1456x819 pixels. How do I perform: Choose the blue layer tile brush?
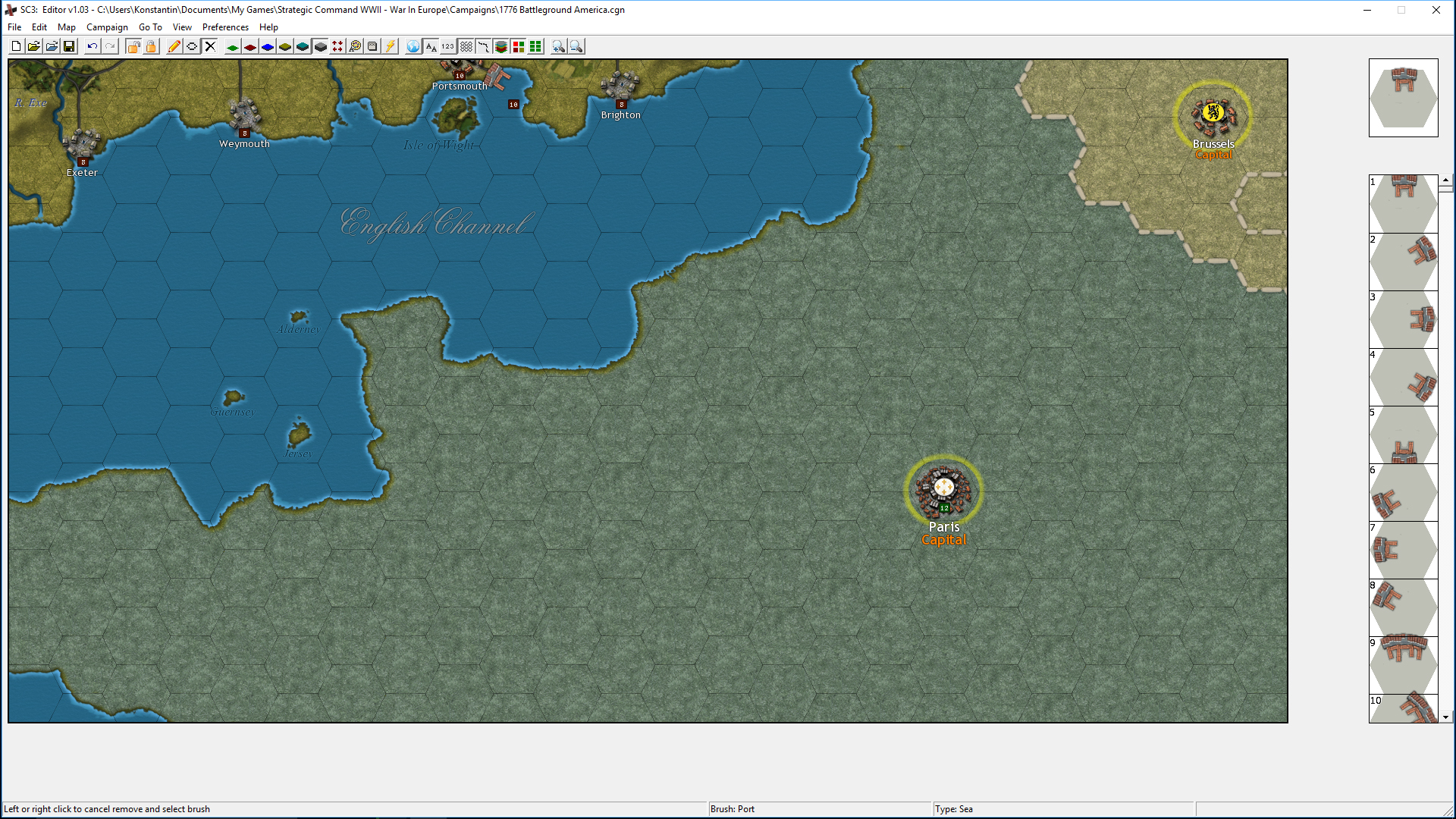(268, 46)
